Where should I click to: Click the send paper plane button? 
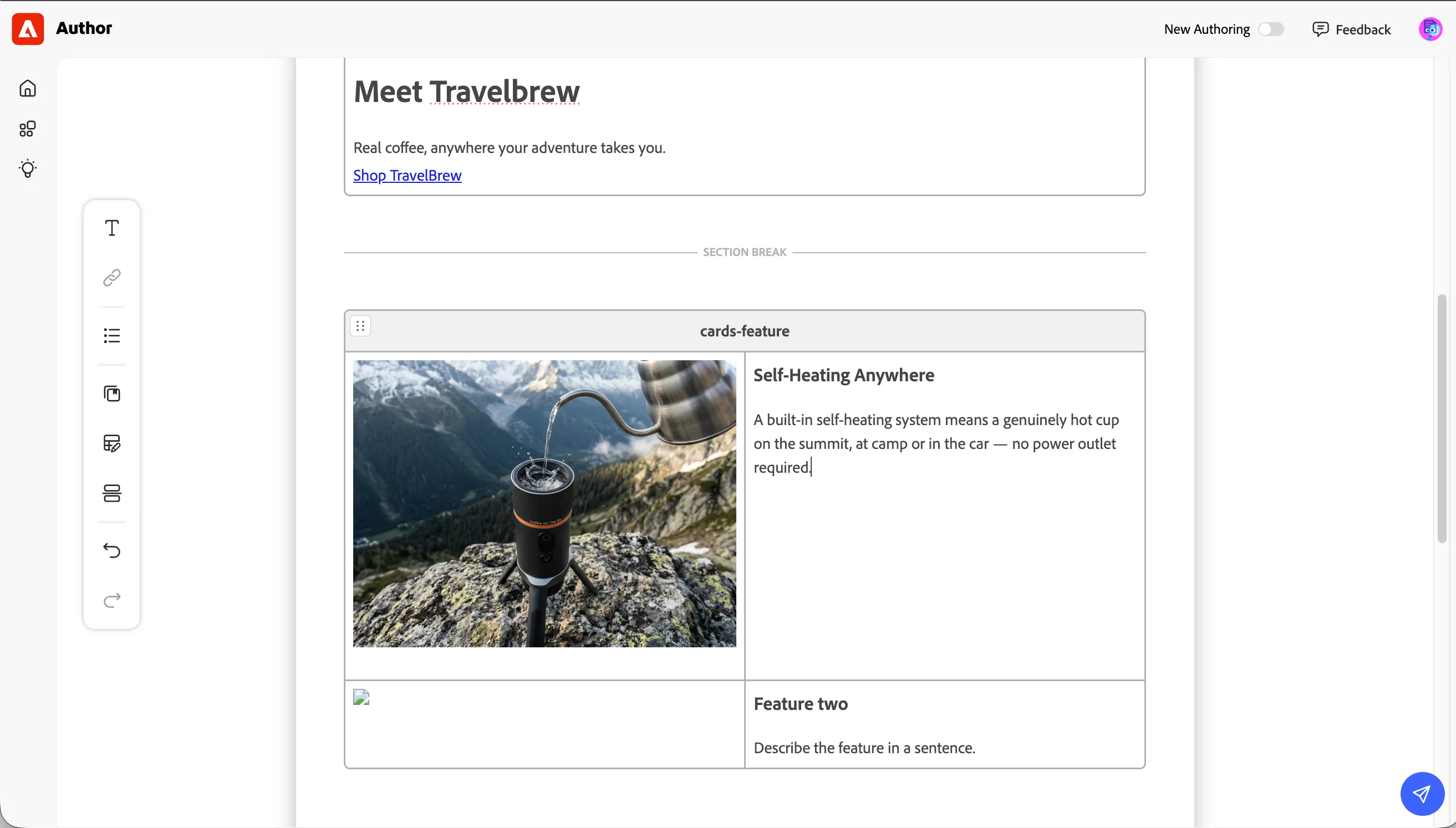coord(1422,793)
